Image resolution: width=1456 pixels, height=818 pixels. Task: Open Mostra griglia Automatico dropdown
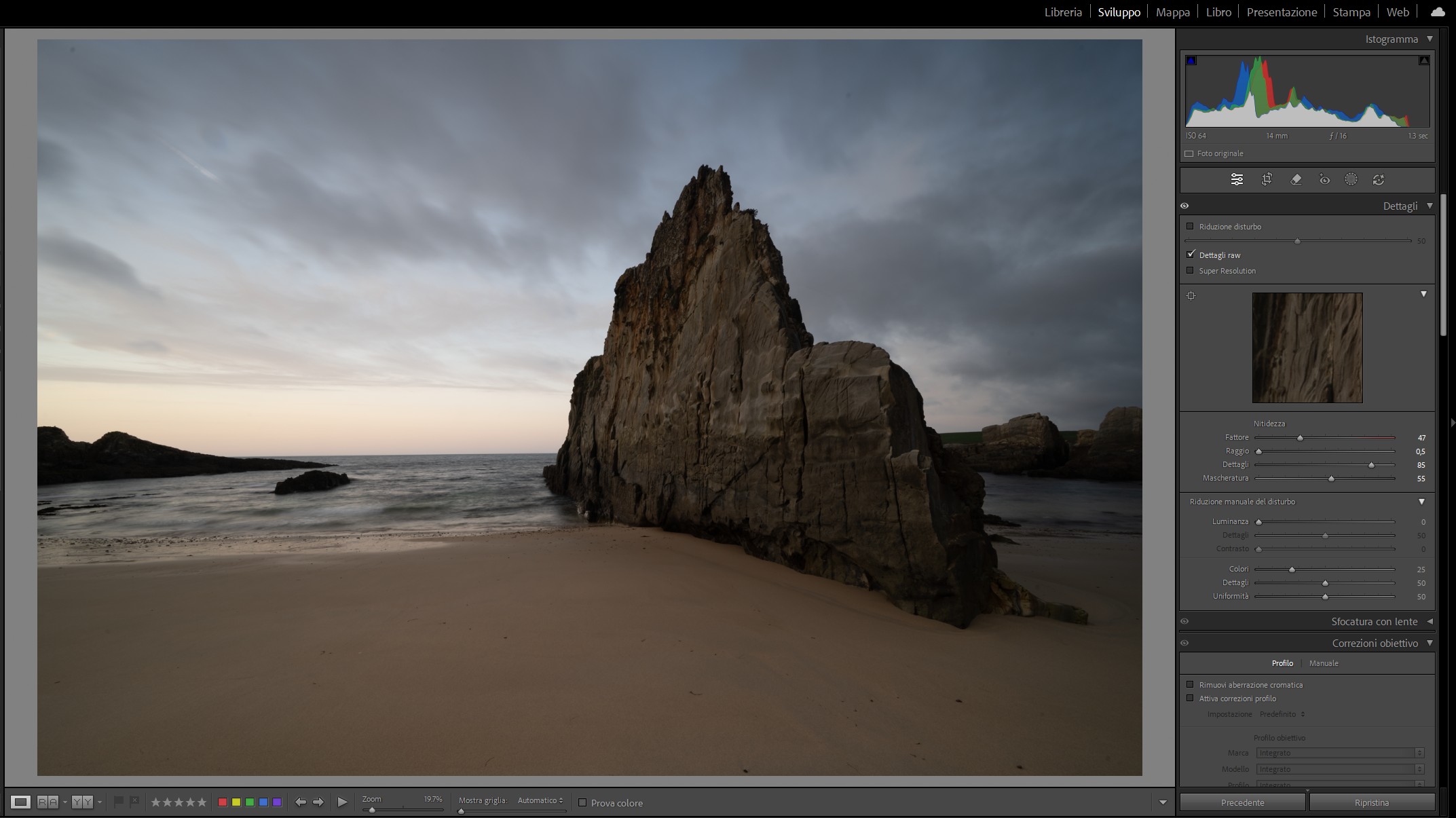pyautogui.click(x=540, y=801)
